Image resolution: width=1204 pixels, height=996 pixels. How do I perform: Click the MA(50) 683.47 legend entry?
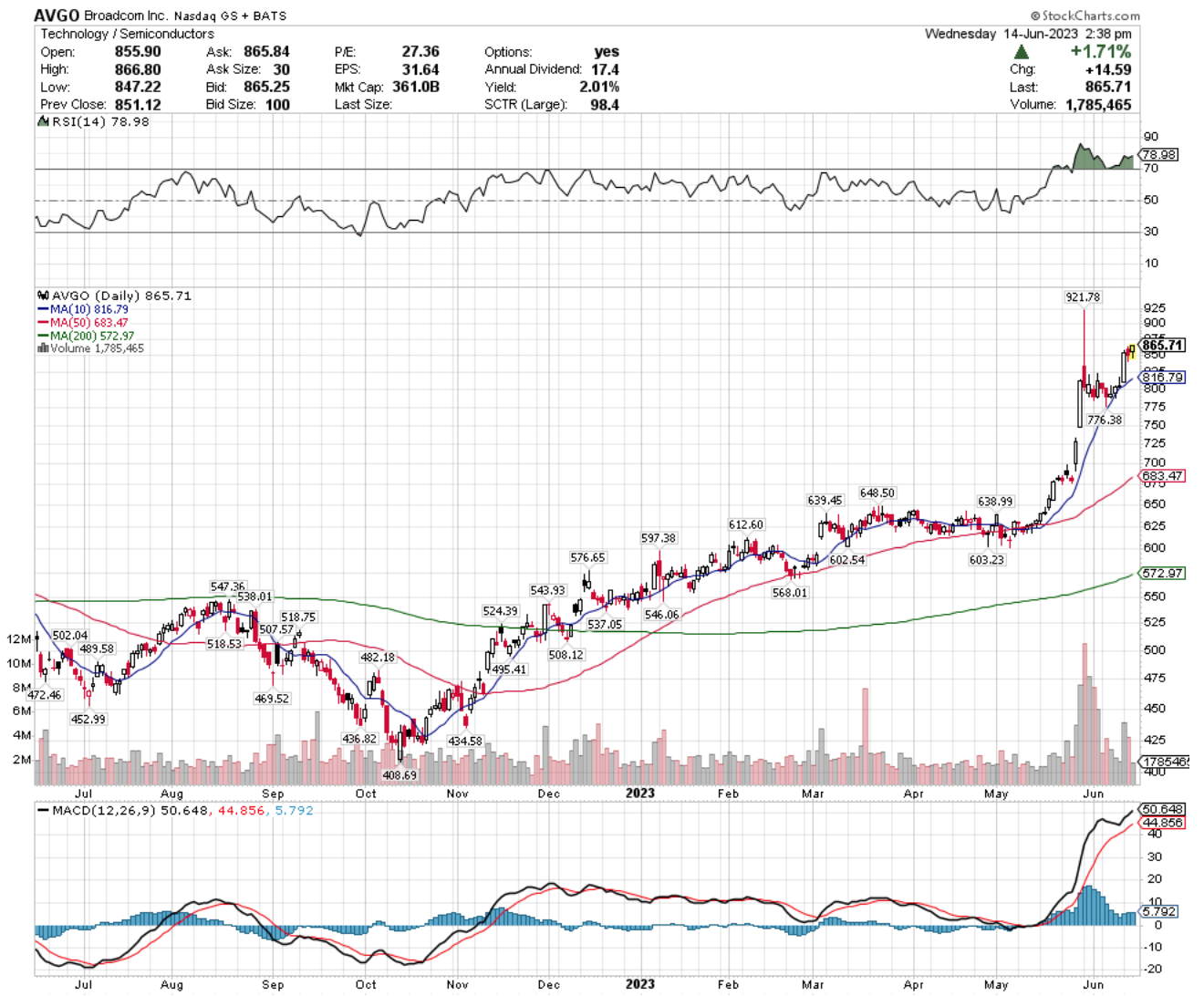[x=88, y=323]
